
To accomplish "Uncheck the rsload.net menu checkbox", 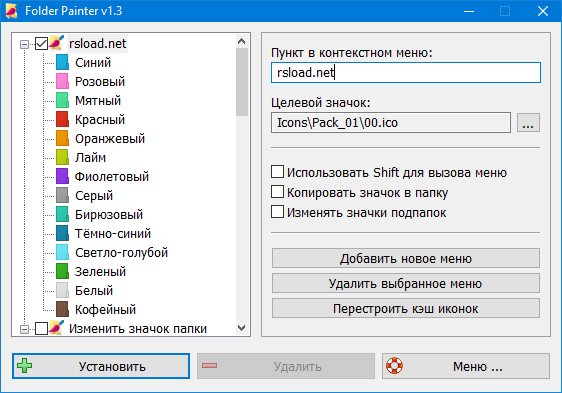I will coord(42,44).
